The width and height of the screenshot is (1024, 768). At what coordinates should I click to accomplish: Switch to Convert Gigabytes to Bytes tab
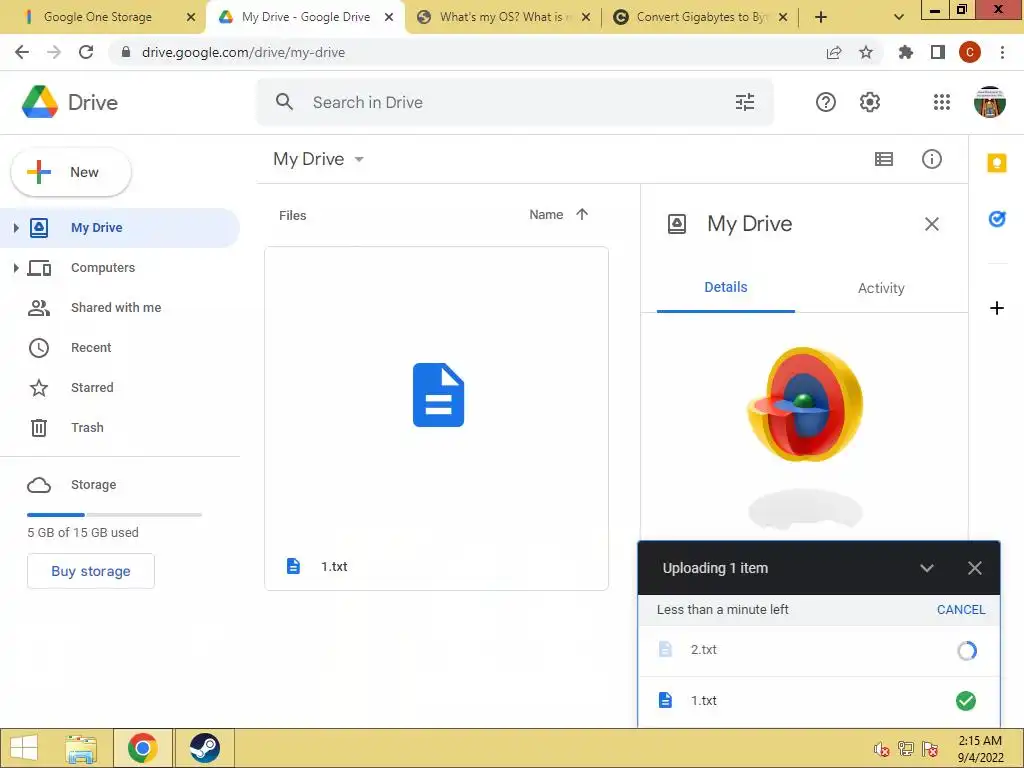tap(701, 17)
